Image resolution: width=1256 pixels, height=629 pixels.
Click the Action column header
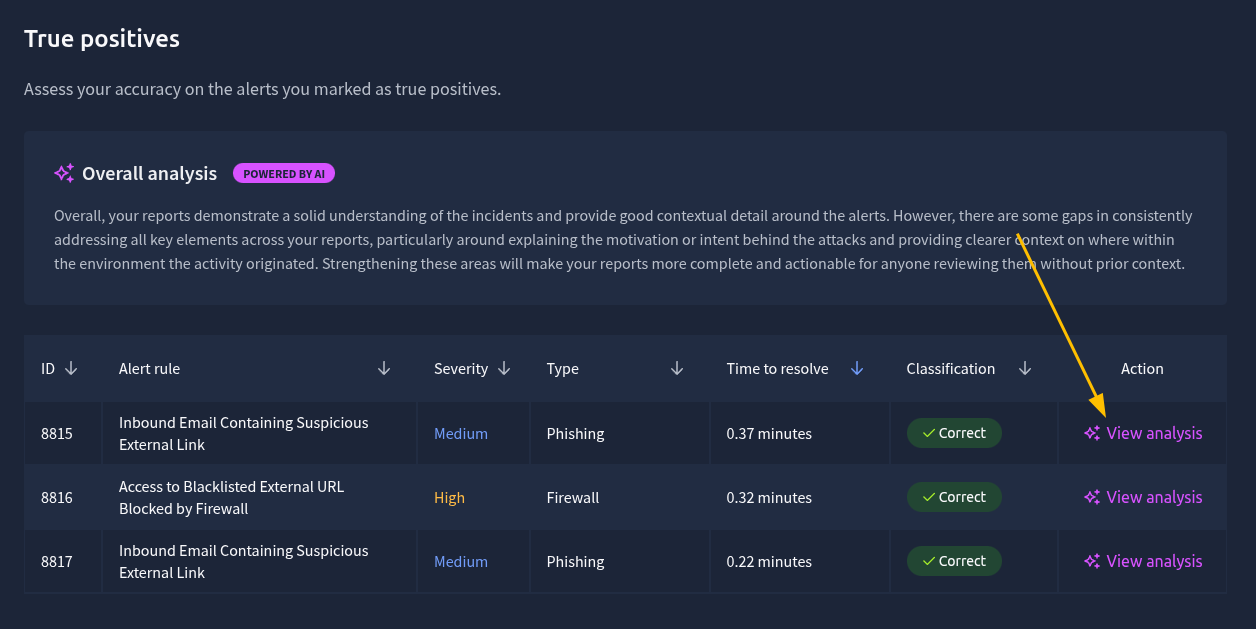tap(1142, 369)
